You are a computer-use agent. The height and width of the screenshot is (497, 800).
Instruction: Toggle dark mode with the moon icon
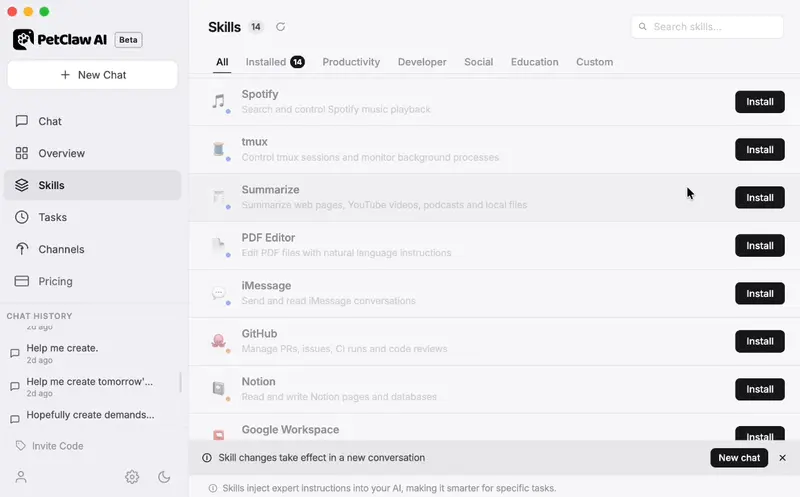click(x=164, y=477)
